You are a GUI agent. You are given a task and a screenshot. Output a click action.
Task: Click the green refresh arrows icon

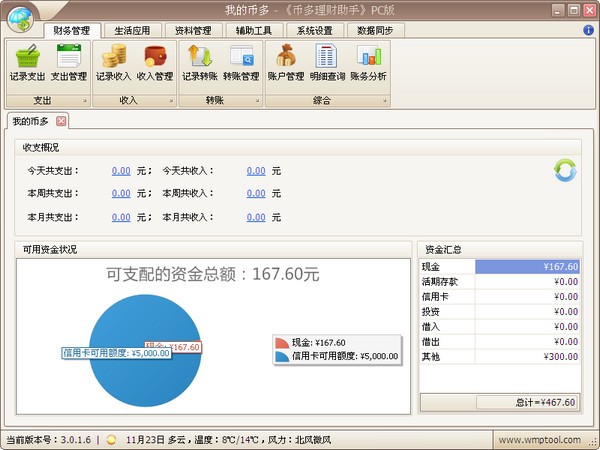(x=565, y=171)
